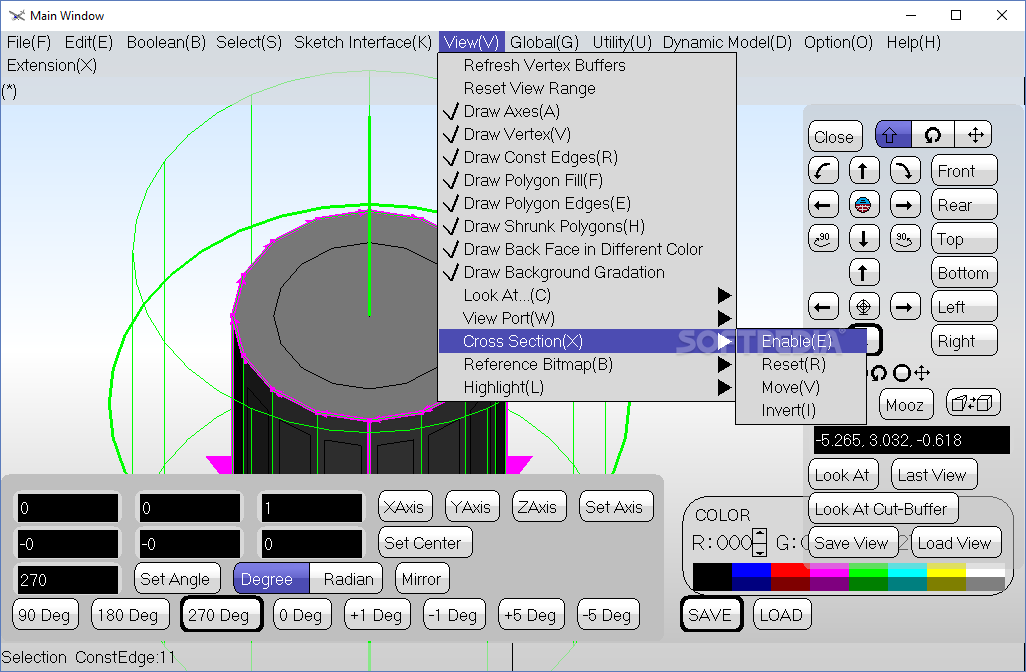Select the Radian angle unit
The image size is (1026, 672).
point(346,578)
